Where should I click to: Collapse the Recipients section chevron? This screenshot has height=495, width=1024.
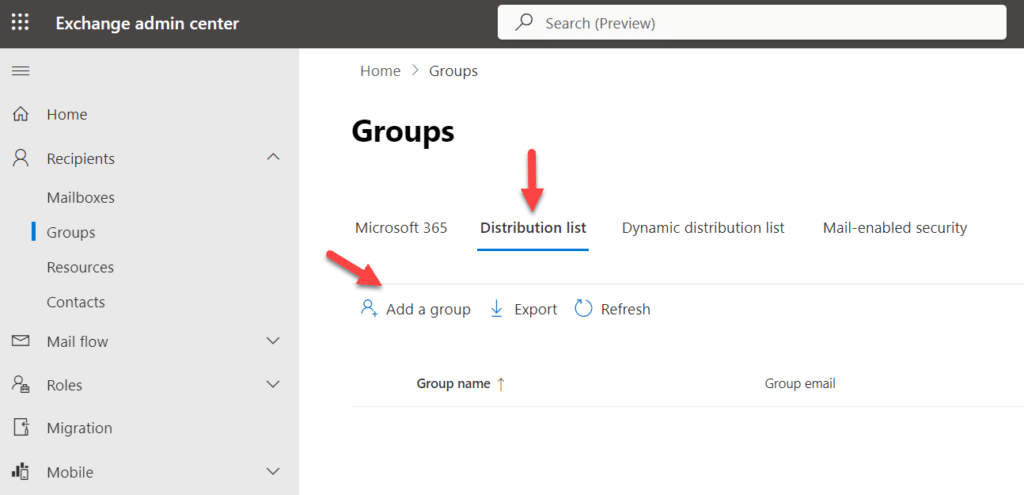(x=274, y=158)
